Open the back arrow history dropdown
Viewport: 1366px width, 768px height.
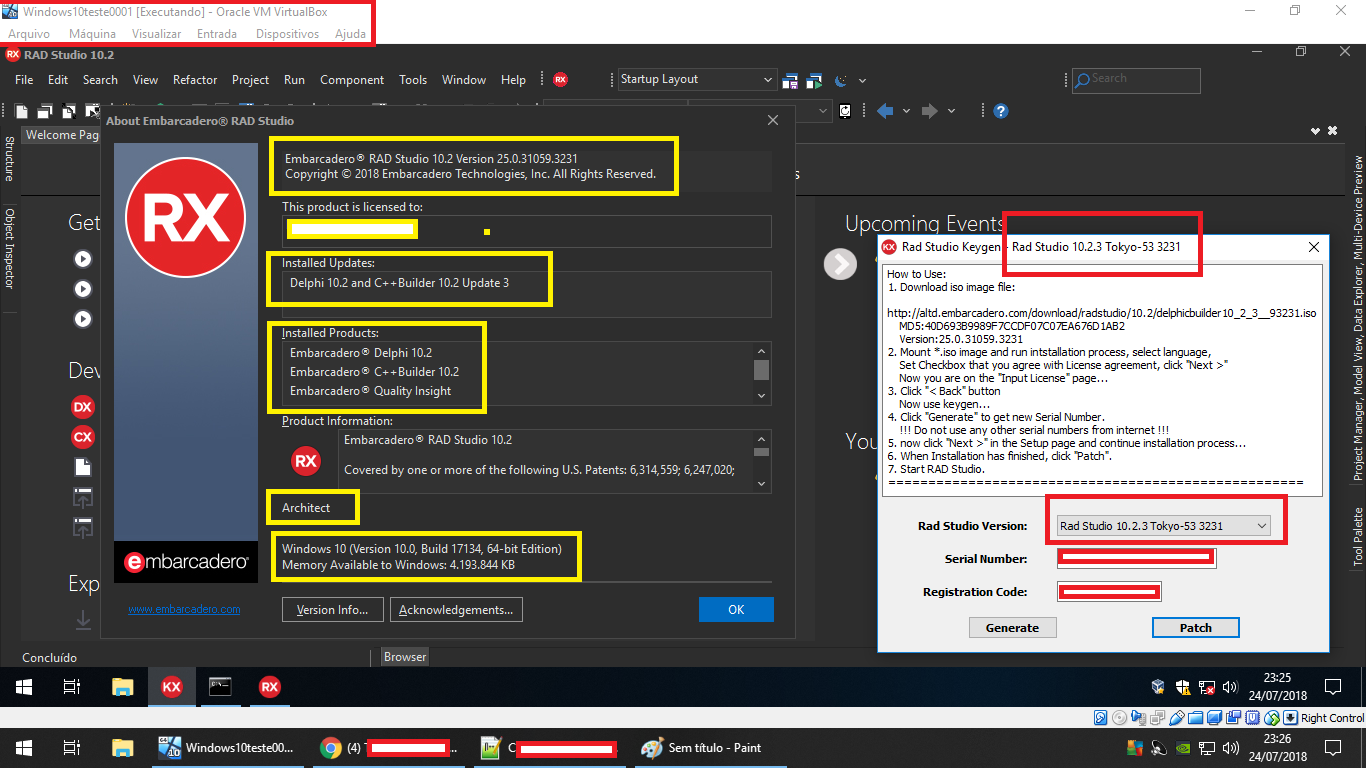point(906,111)
